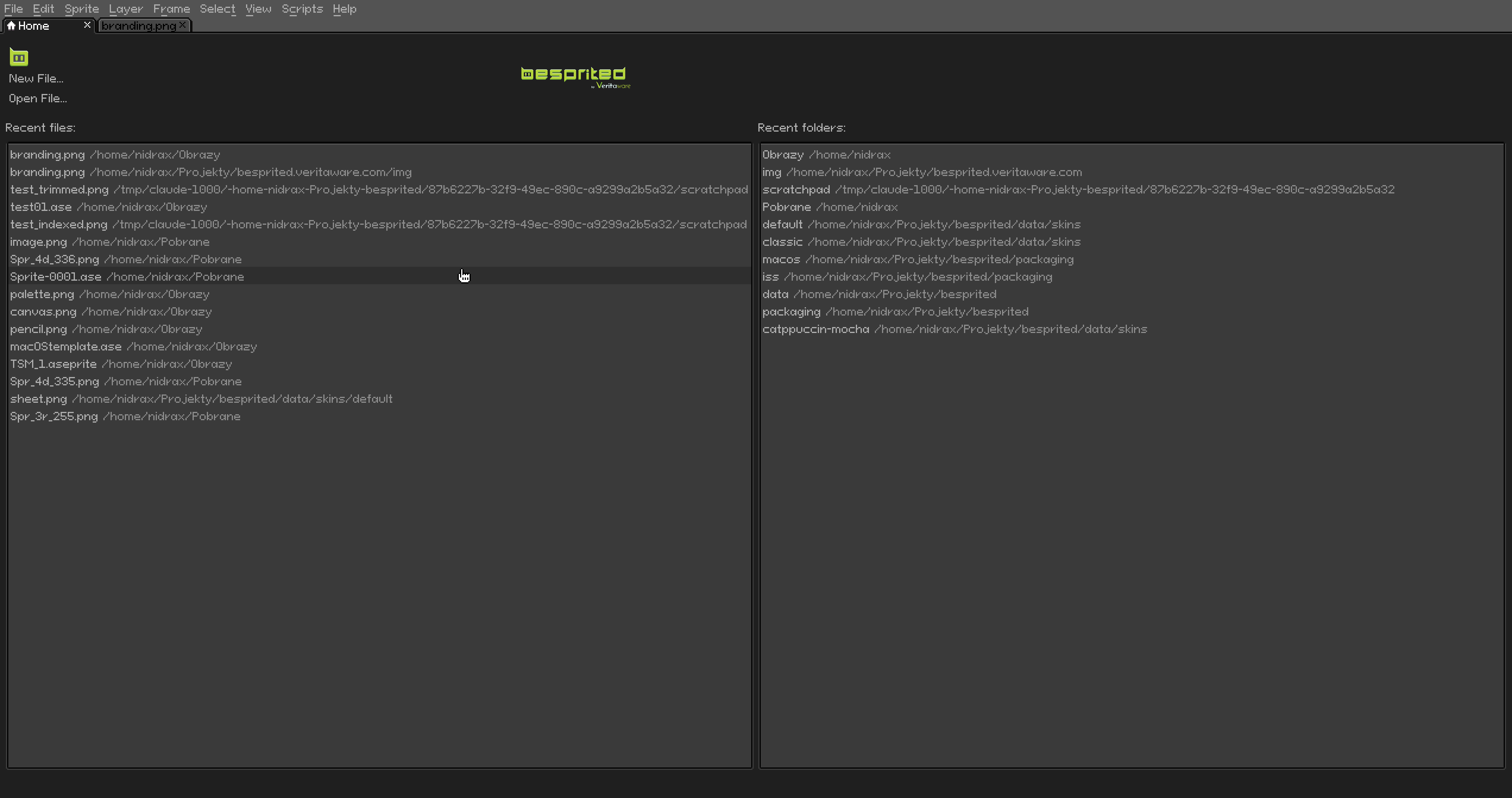The height and width of the screenshot is (798, 1512).
Task: Open recent file Spr_4d_336.png
Action: (379, 259)
